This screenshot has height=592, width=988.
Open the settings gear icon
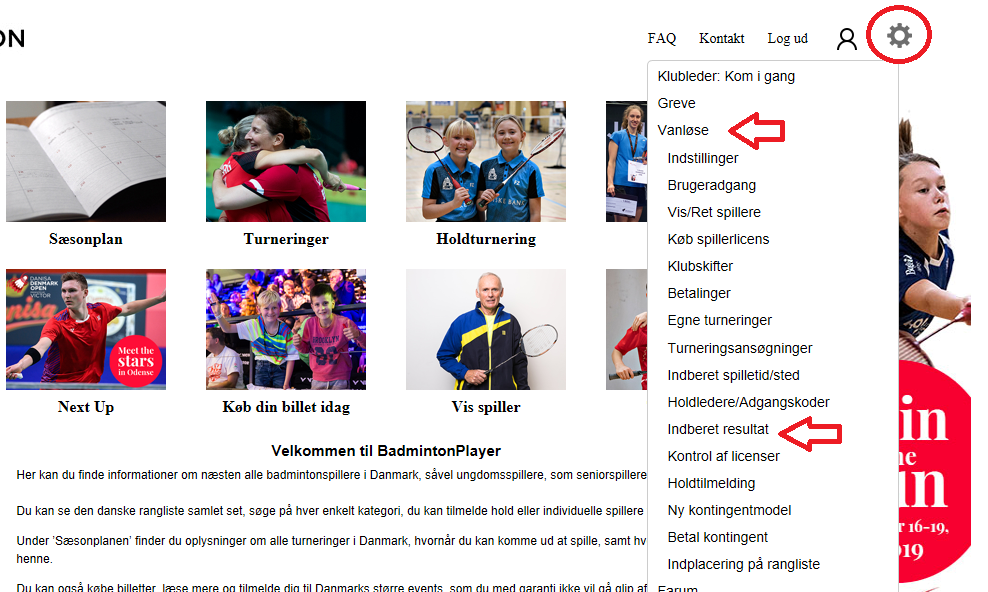click(899, 36)
